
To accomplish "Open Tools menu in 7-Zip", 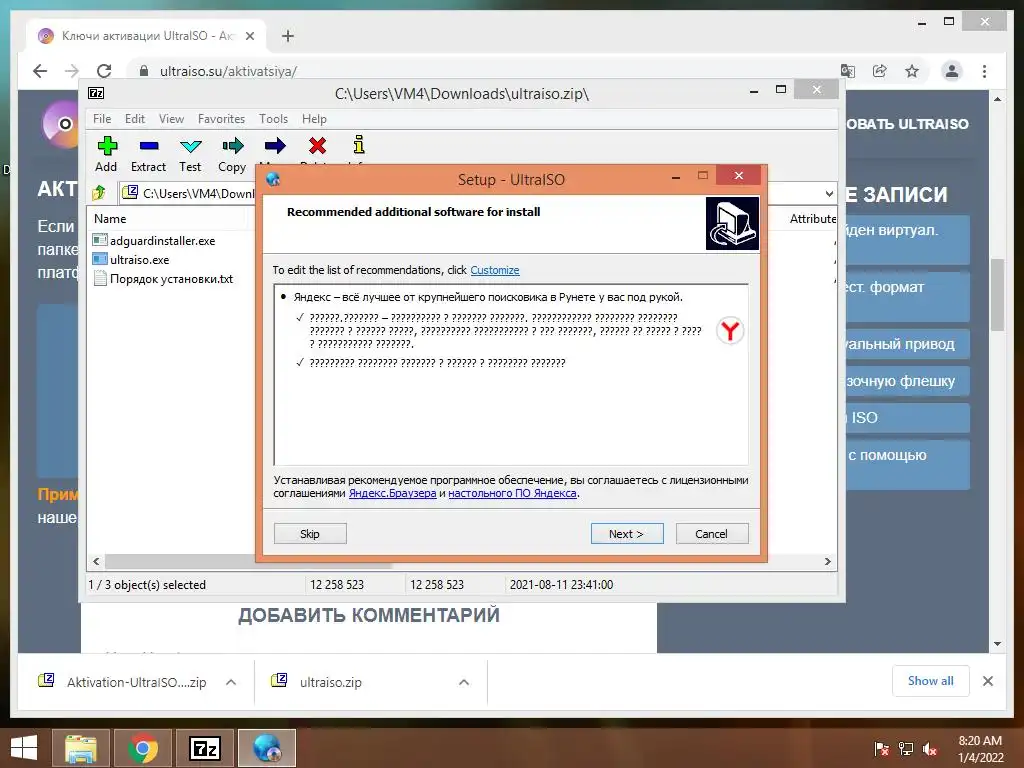I will [273, 119].
